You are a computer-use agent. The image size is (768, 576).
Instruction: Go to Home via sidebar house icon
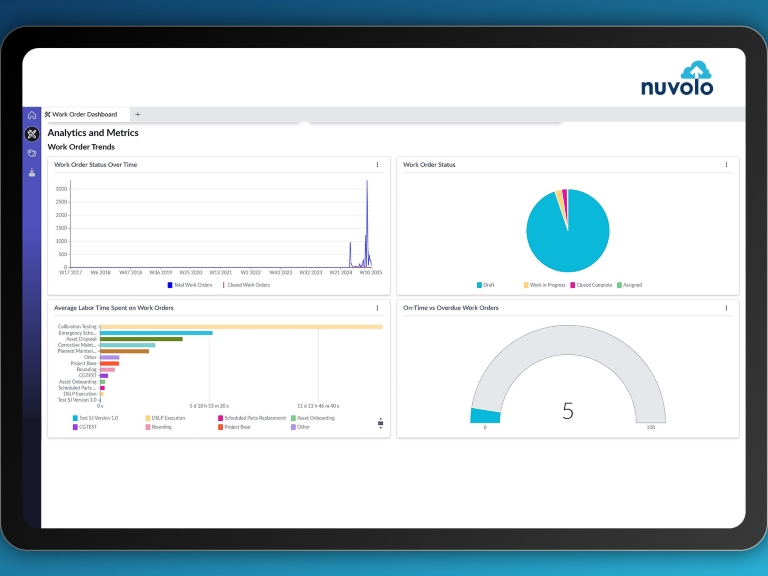click(32, 115)
